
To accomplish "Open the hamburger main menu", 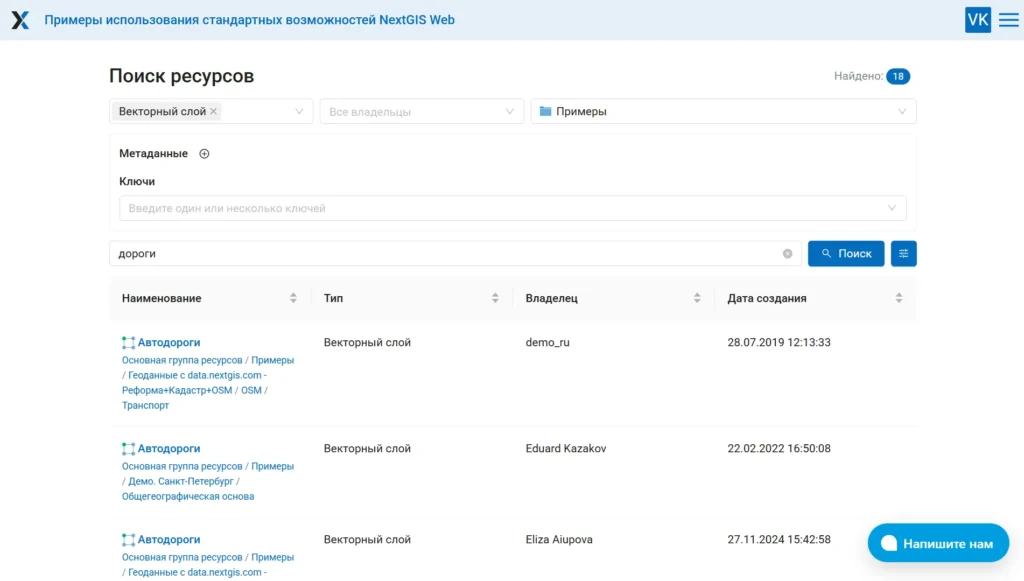I will click(1008, 20).
